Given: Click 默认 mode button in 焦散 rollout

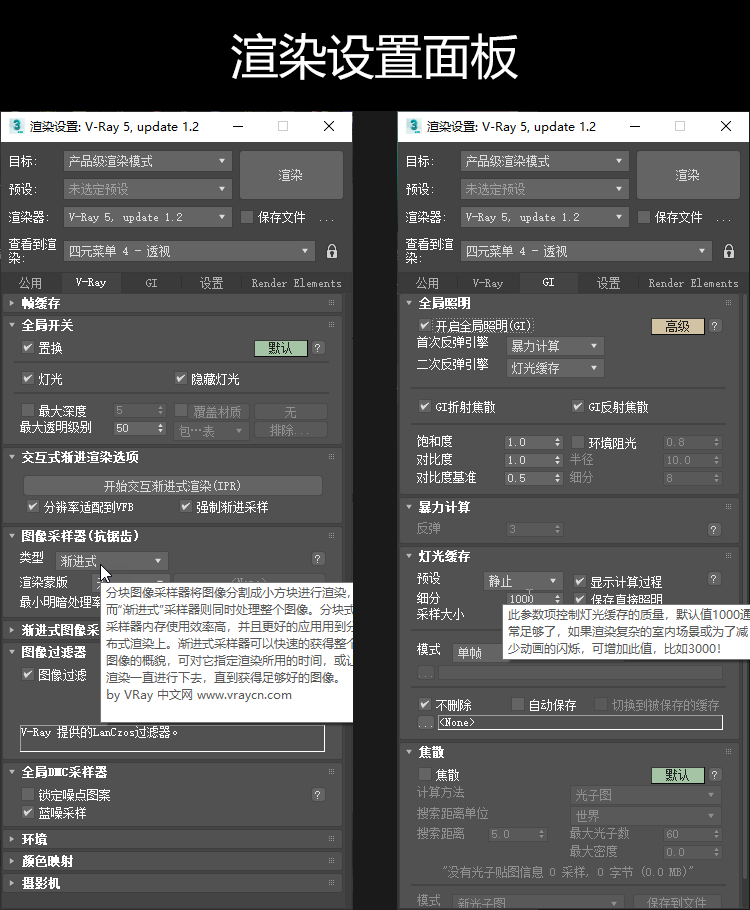Looking at the screenshot, I should [x=677, y=775].
